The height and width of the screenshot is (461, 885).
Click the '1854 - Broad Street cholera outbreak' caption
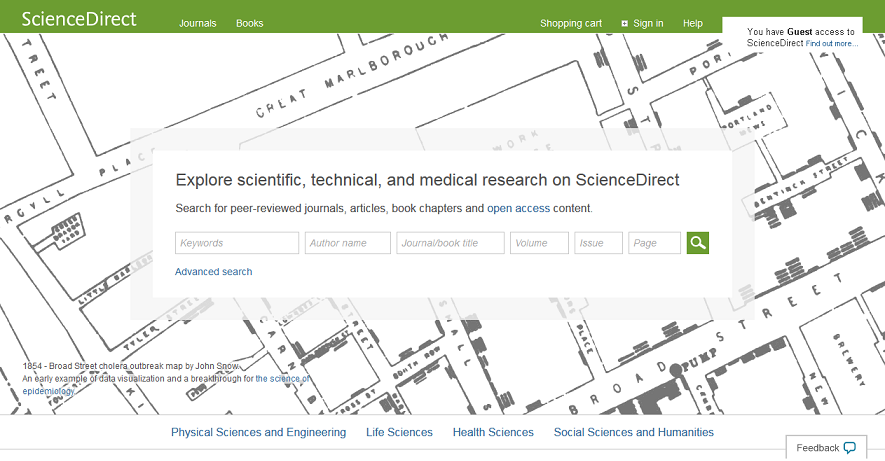[131, 366]
